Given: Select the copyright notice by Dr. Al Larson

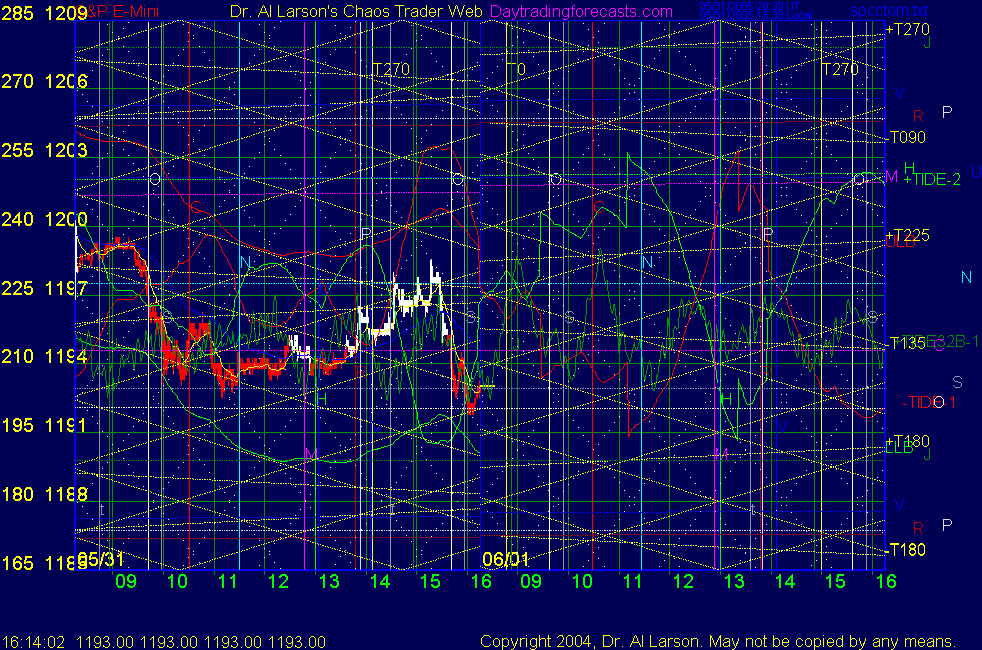Looking at the screenshot, I should (718, 641).
